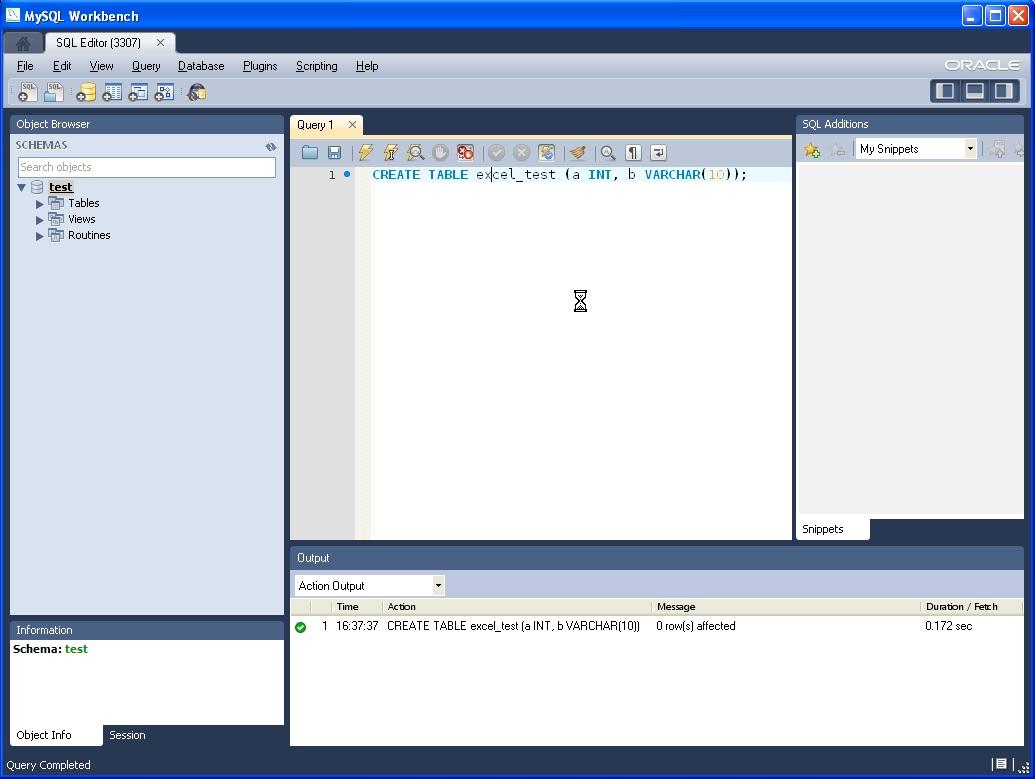Switch to the Session tab
Image resolution: width=1035 pixels, height=779 pixels.
click(x=127, y=735)
